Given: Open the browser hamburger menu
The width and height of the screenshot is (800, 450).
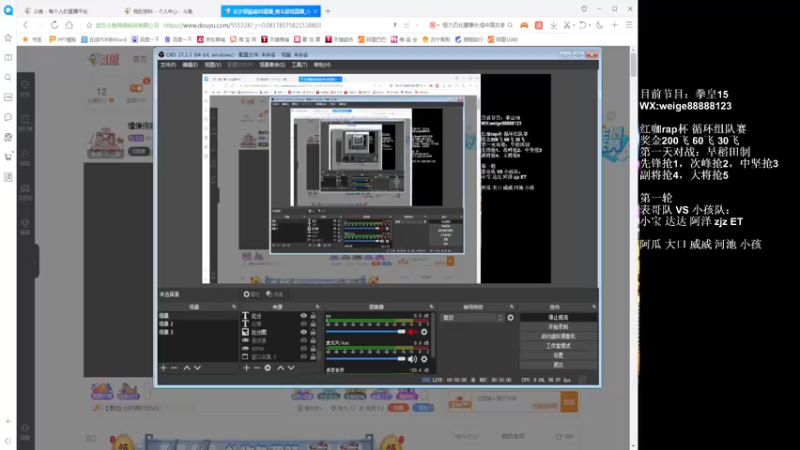Looking at the screenshot, I should click(x=629, y=25).
